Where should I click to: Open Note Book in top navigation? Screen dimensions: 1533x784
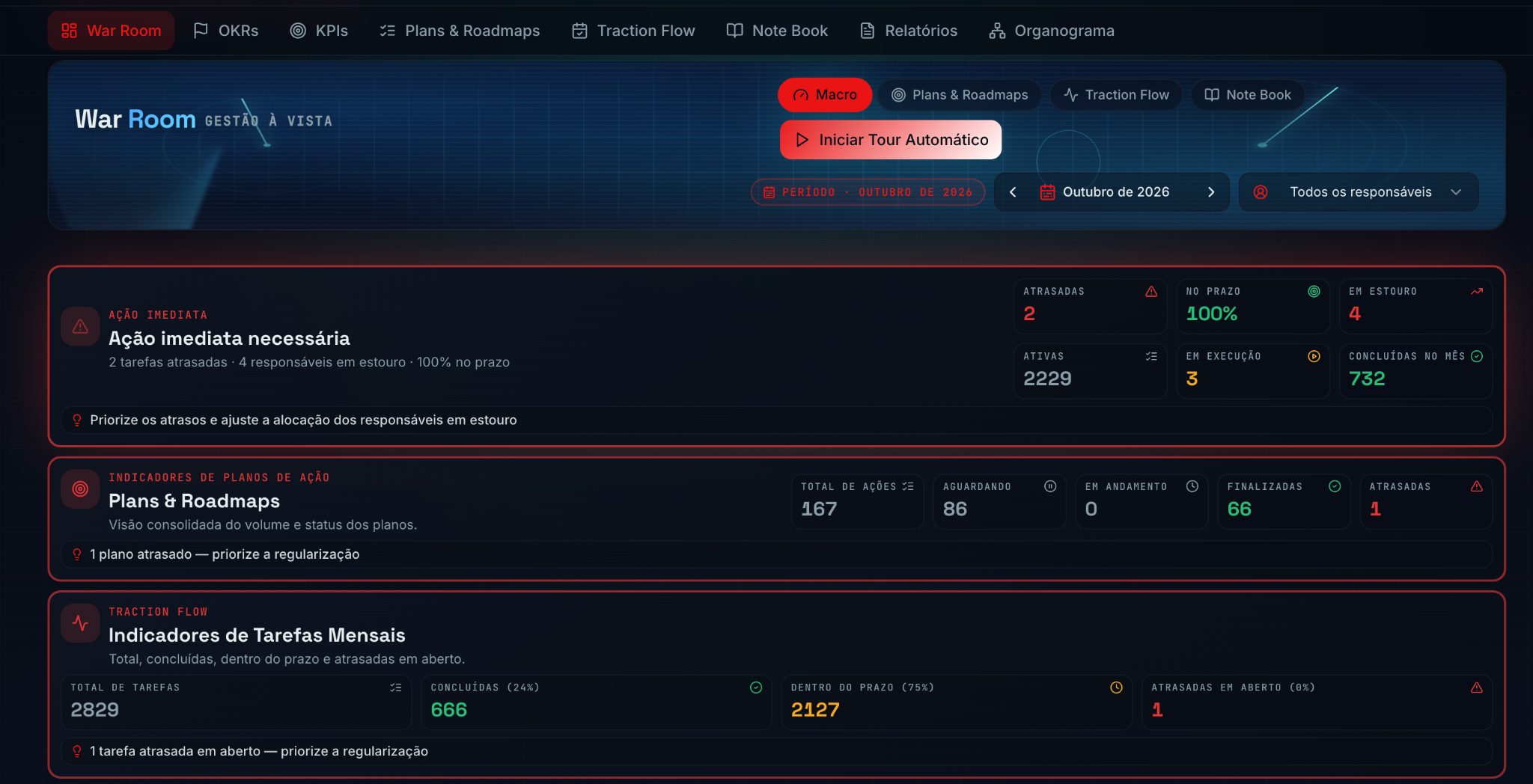click(x=777, y=31)
